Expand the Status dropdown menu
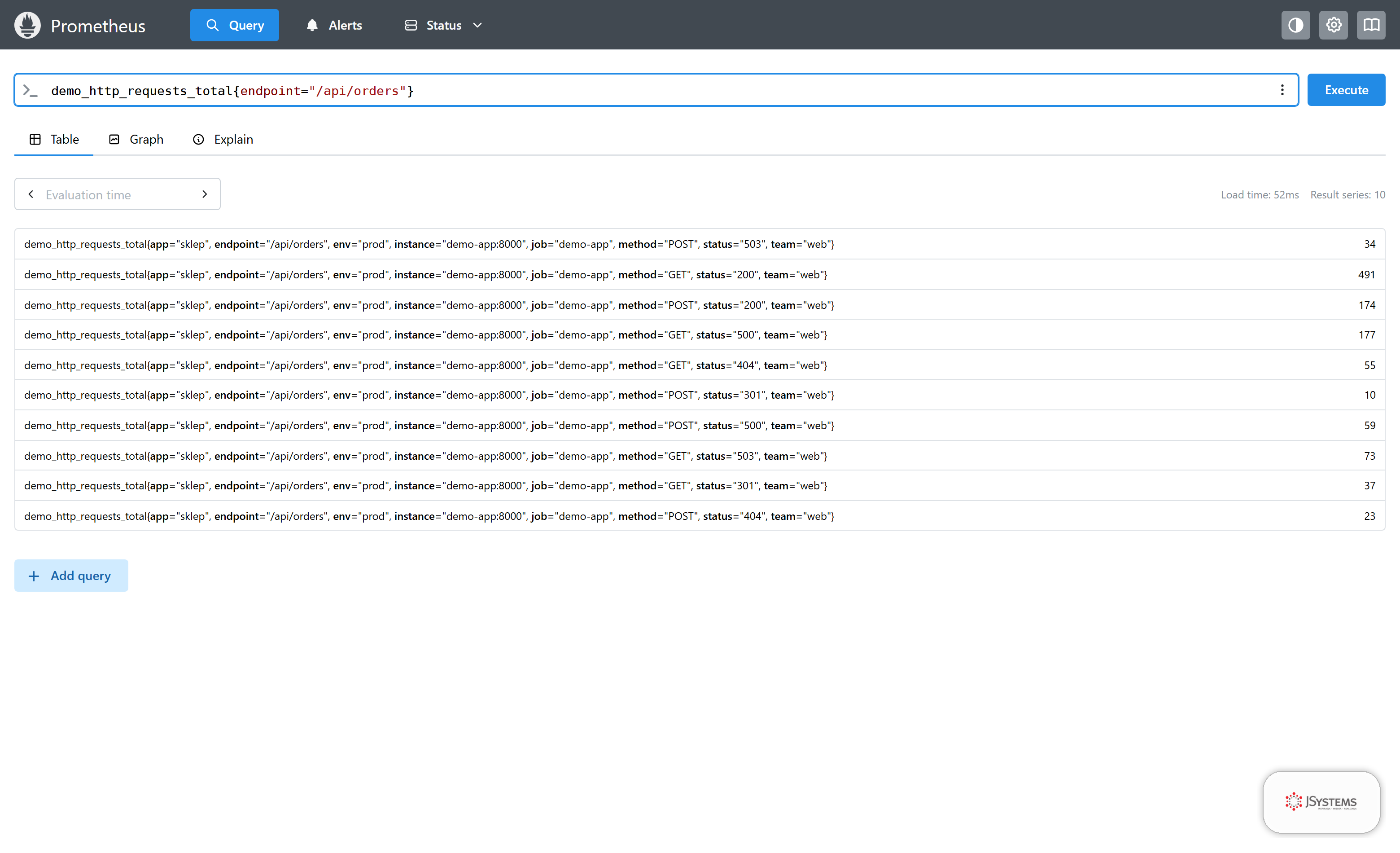This screenshot has height=853, width=1400. tap(443, 25)
